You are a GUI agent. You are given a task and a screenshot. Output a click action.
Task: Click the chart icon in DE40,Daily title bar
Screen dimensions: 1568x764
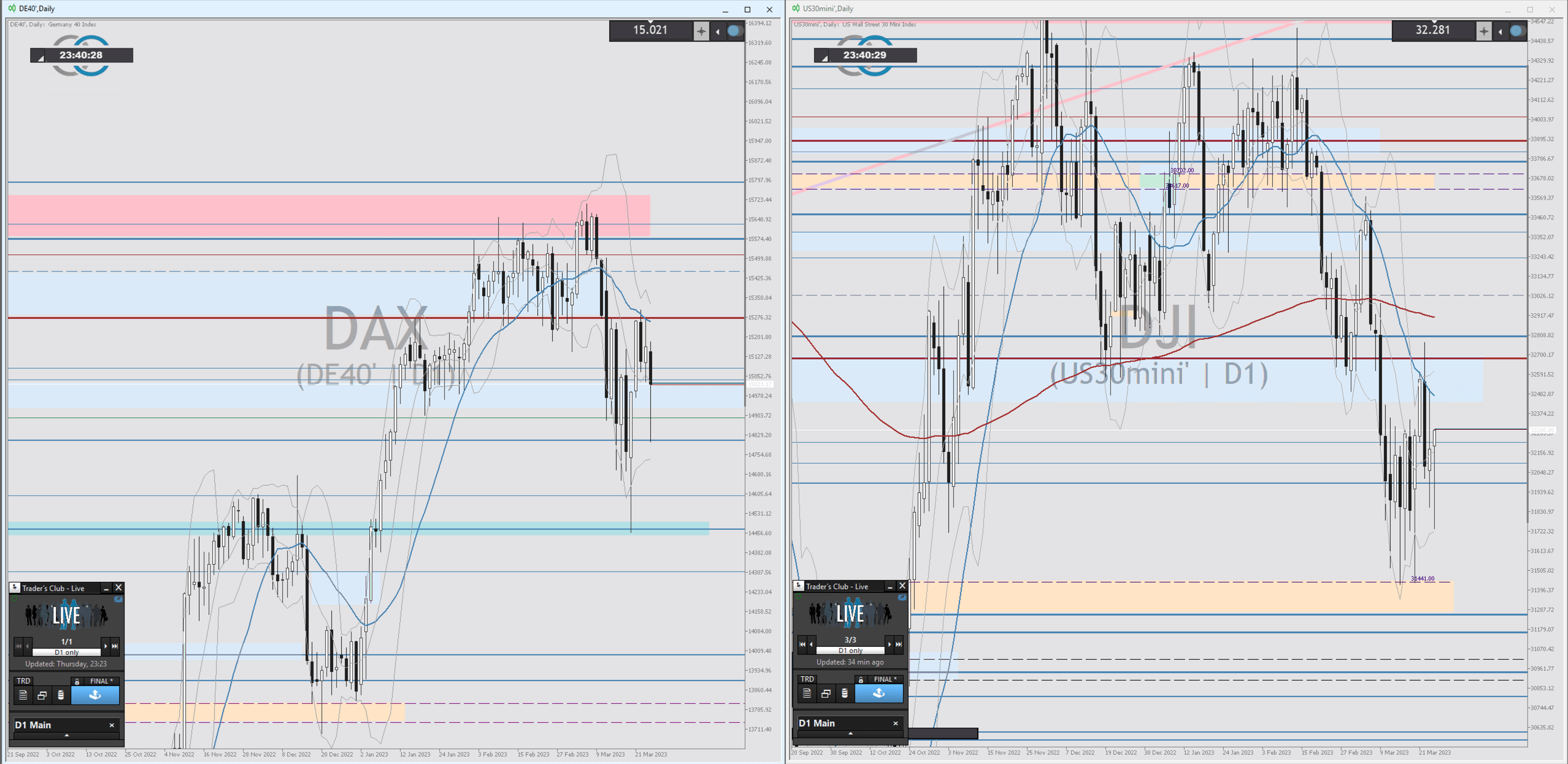tap(12, 9)
